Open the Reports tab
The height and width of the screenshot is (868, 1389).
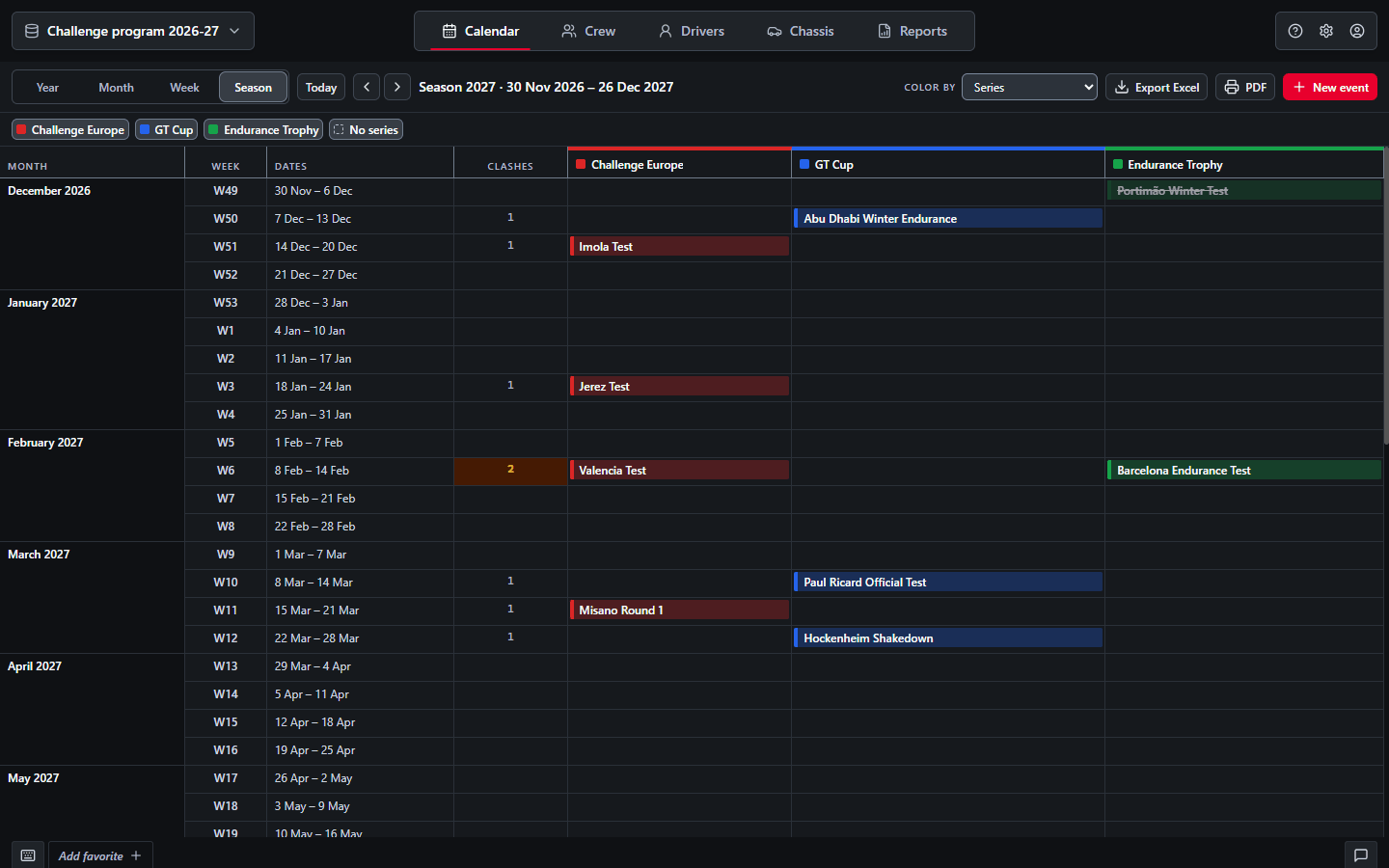[x=912, y=31]
